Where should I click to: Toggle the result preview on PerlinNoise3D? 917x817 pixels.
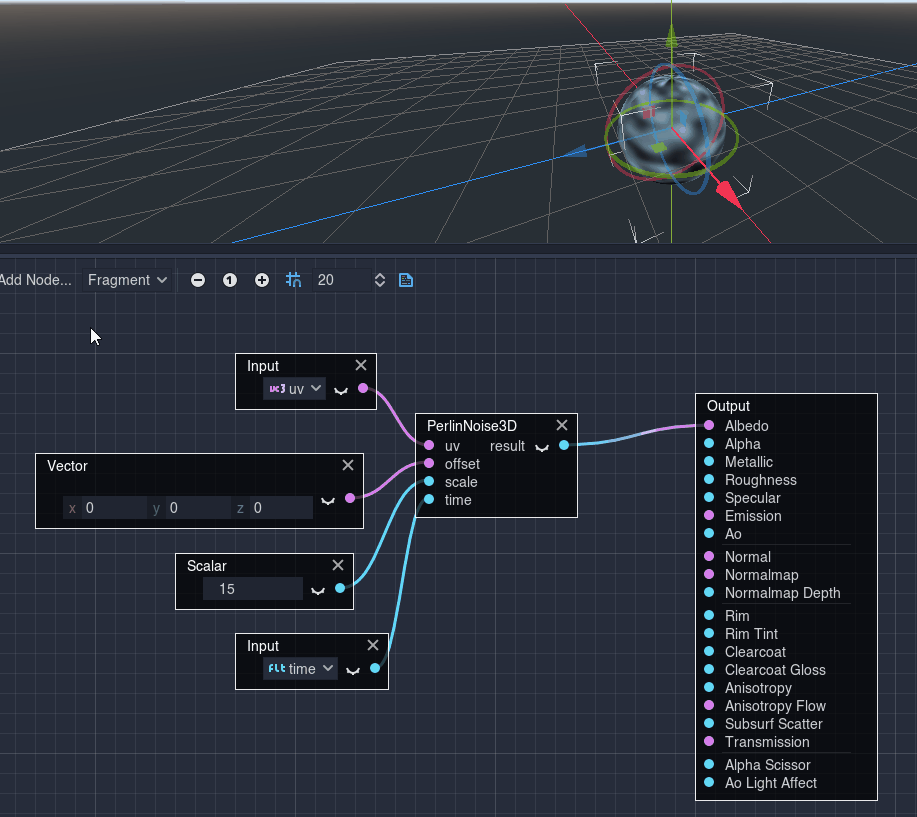click(x=541, y=448)
